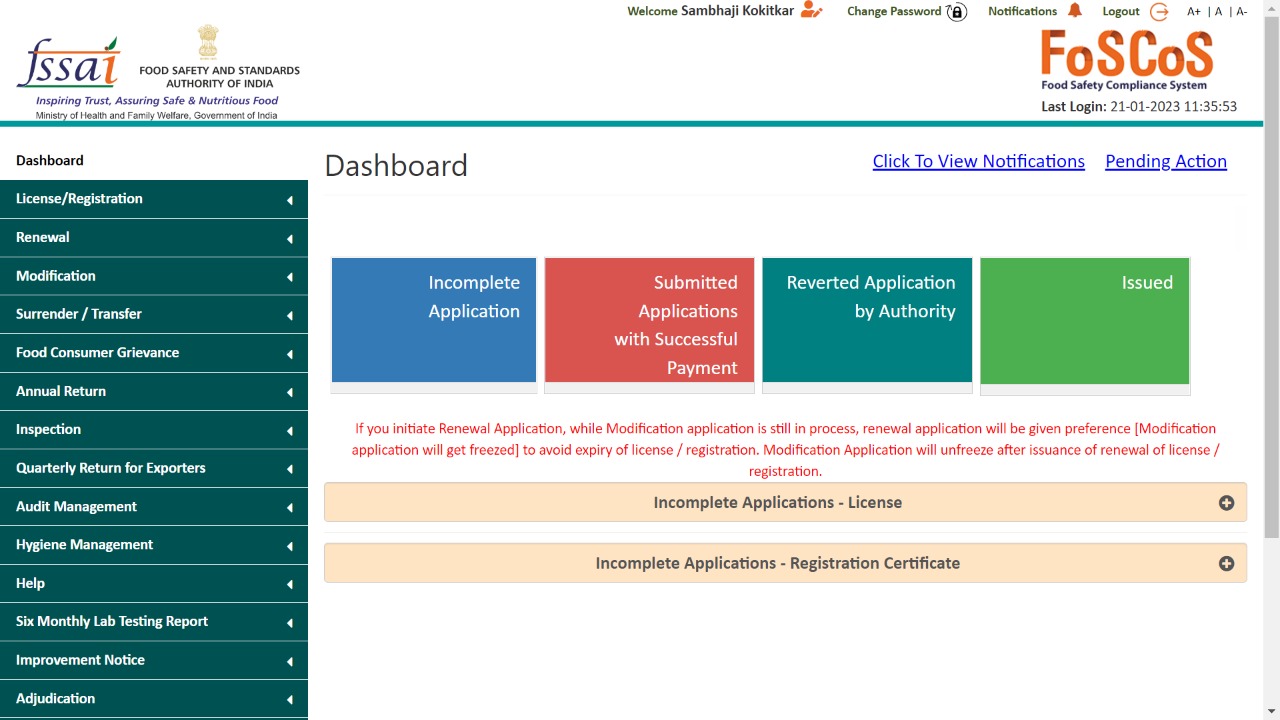Screen dimensions: 1280x720
Task: Open the Notifications link in header
Action: coord(1022,11)
